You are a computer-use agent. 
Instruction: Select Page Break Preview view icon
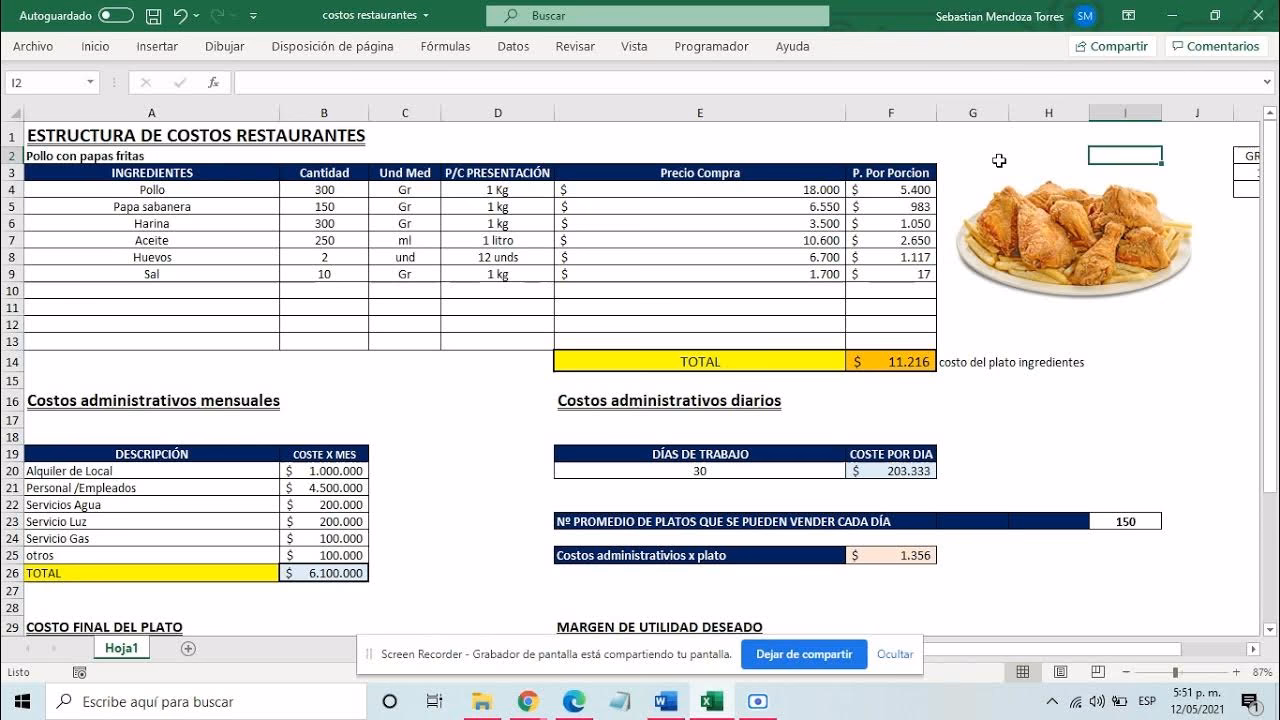pos(1098,672)
